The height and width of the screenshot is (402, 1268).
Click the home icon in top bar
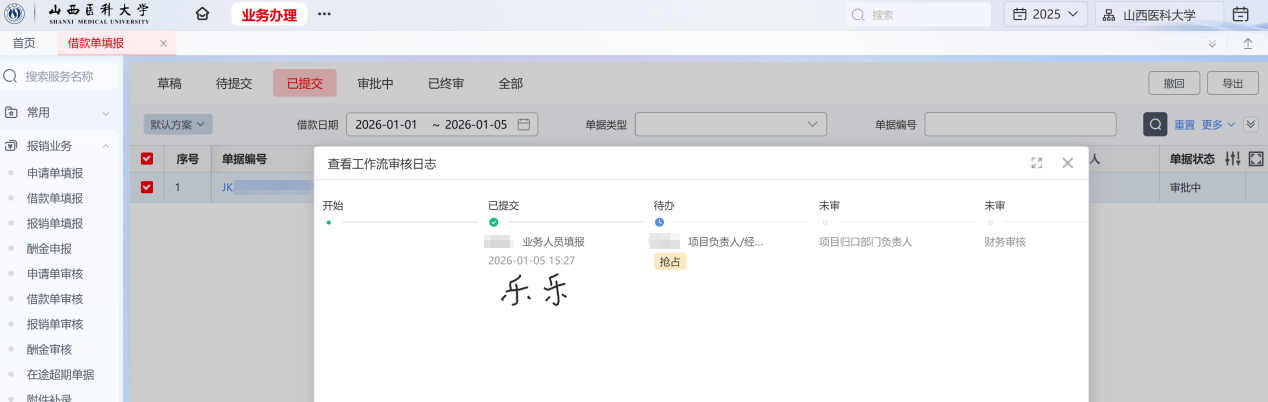coord(203,14)
